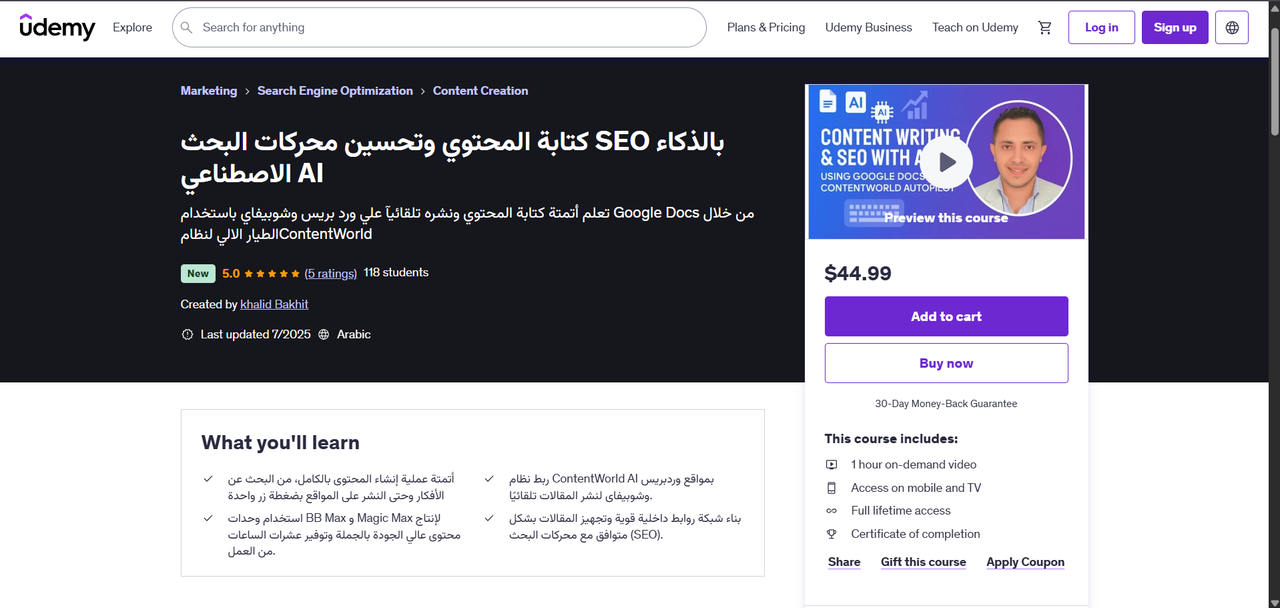Open Udemy Business link
The image size is (1280, 608).
pyautogui.click(x=868, y=28)
